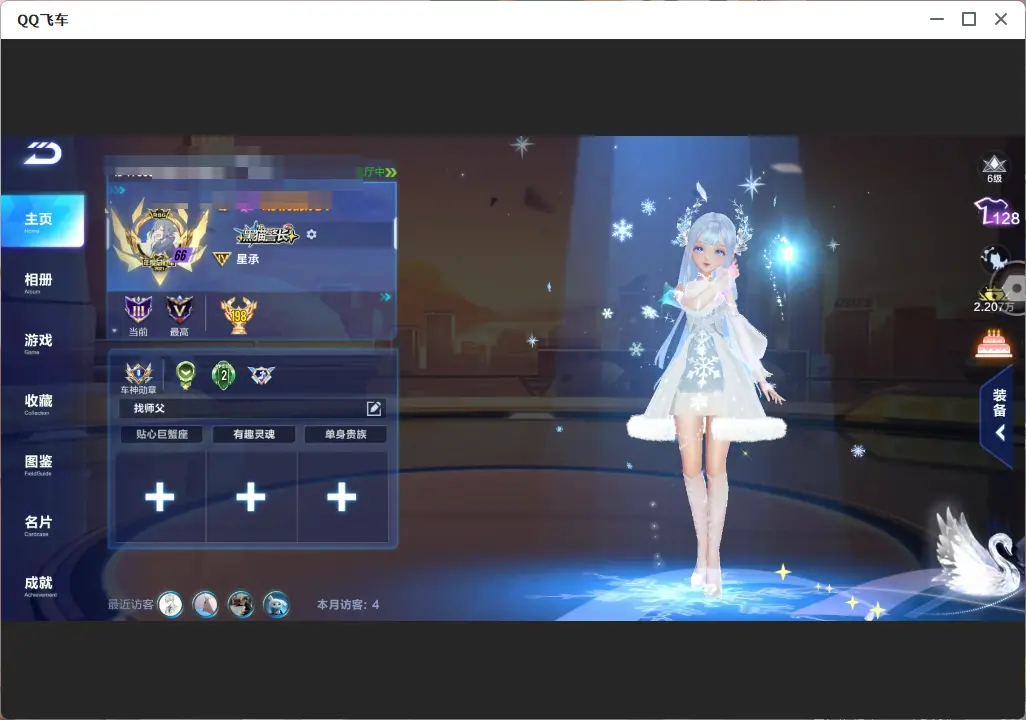The image size is (1026, 720).
Task: Open the second recent visitor avatar
Action: pyautogui.click(x=205, y=604)
